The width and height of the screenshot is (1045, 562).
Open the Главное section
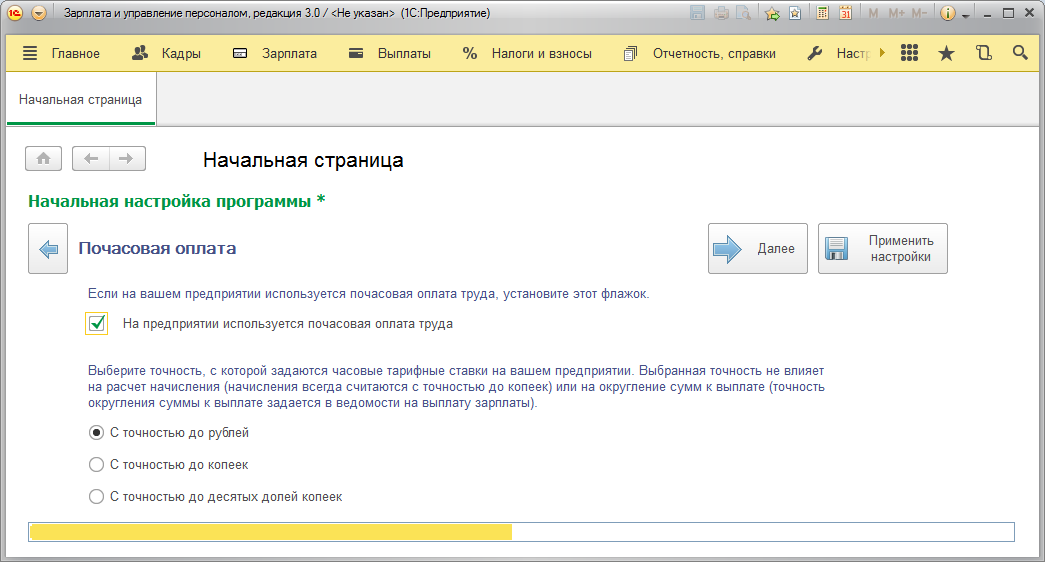(x=76, y=53)
